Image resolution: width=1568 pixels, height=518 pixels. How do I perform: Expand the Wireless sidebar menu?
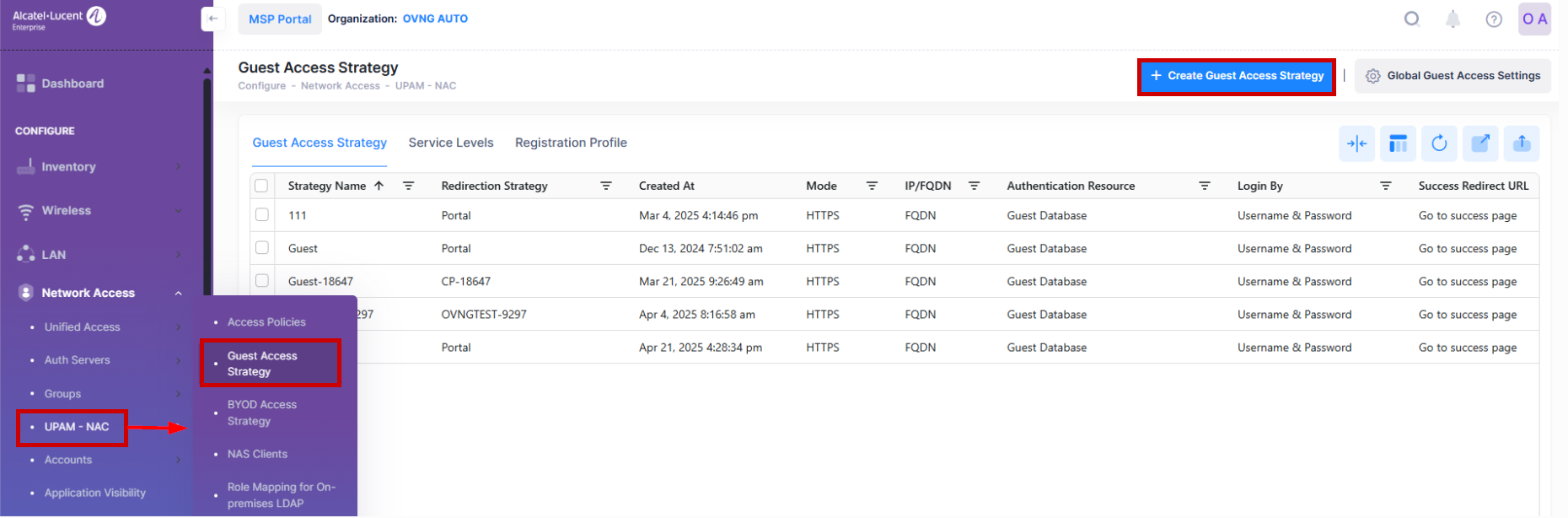click(178, 211)
